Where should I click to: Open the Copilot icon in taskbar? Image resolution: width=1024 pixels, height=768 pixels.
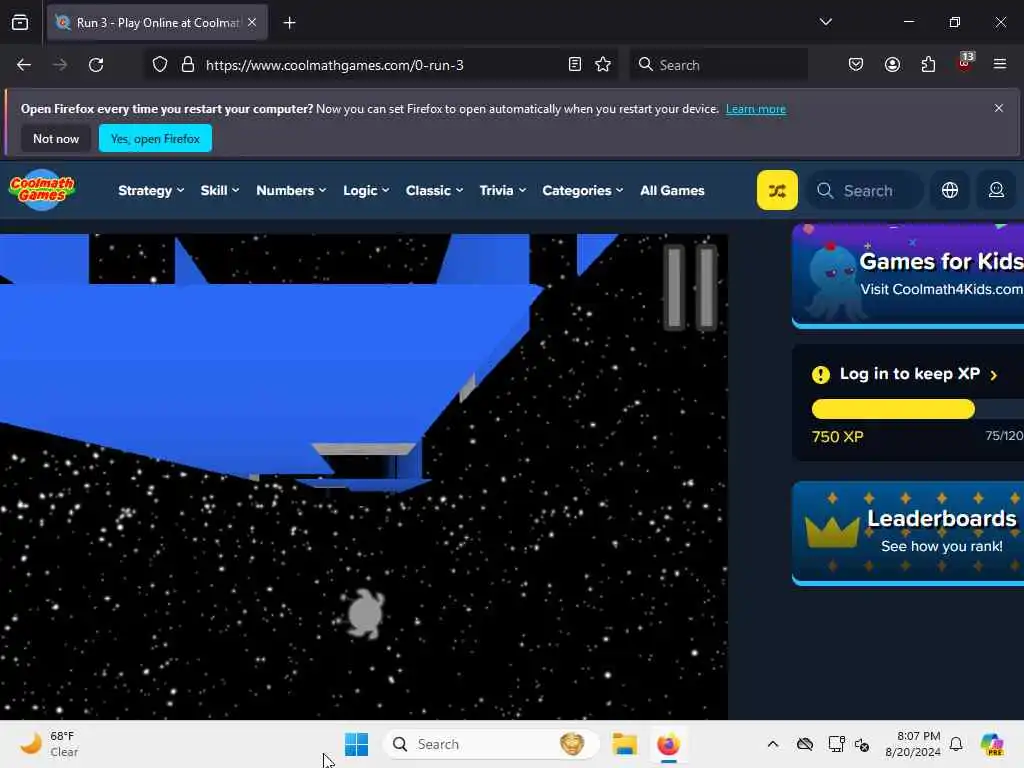pos(992,744)
